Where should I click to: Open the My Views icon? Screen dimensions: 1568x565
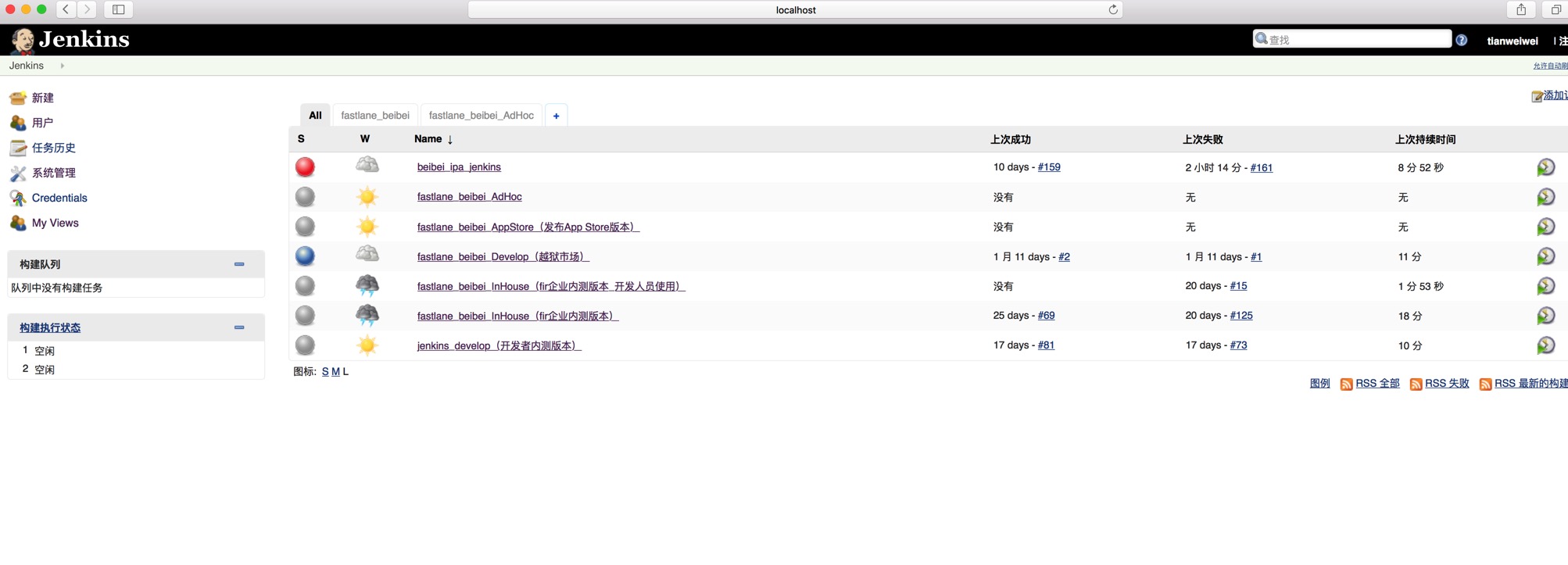[18, 223]
